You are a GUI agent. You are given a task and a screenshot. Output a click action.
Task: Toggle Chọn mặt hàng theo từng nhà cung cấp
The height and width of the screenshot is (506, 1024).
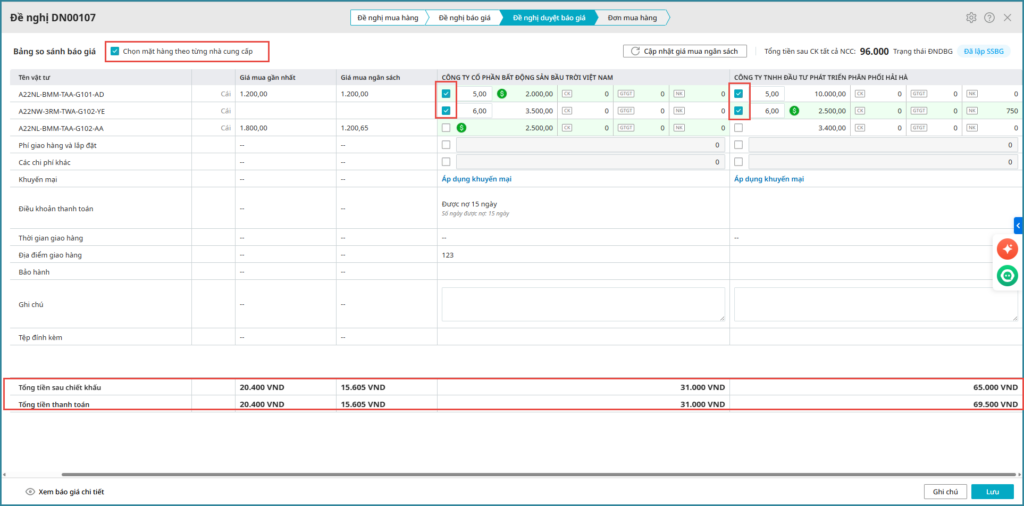coord(116,51)
